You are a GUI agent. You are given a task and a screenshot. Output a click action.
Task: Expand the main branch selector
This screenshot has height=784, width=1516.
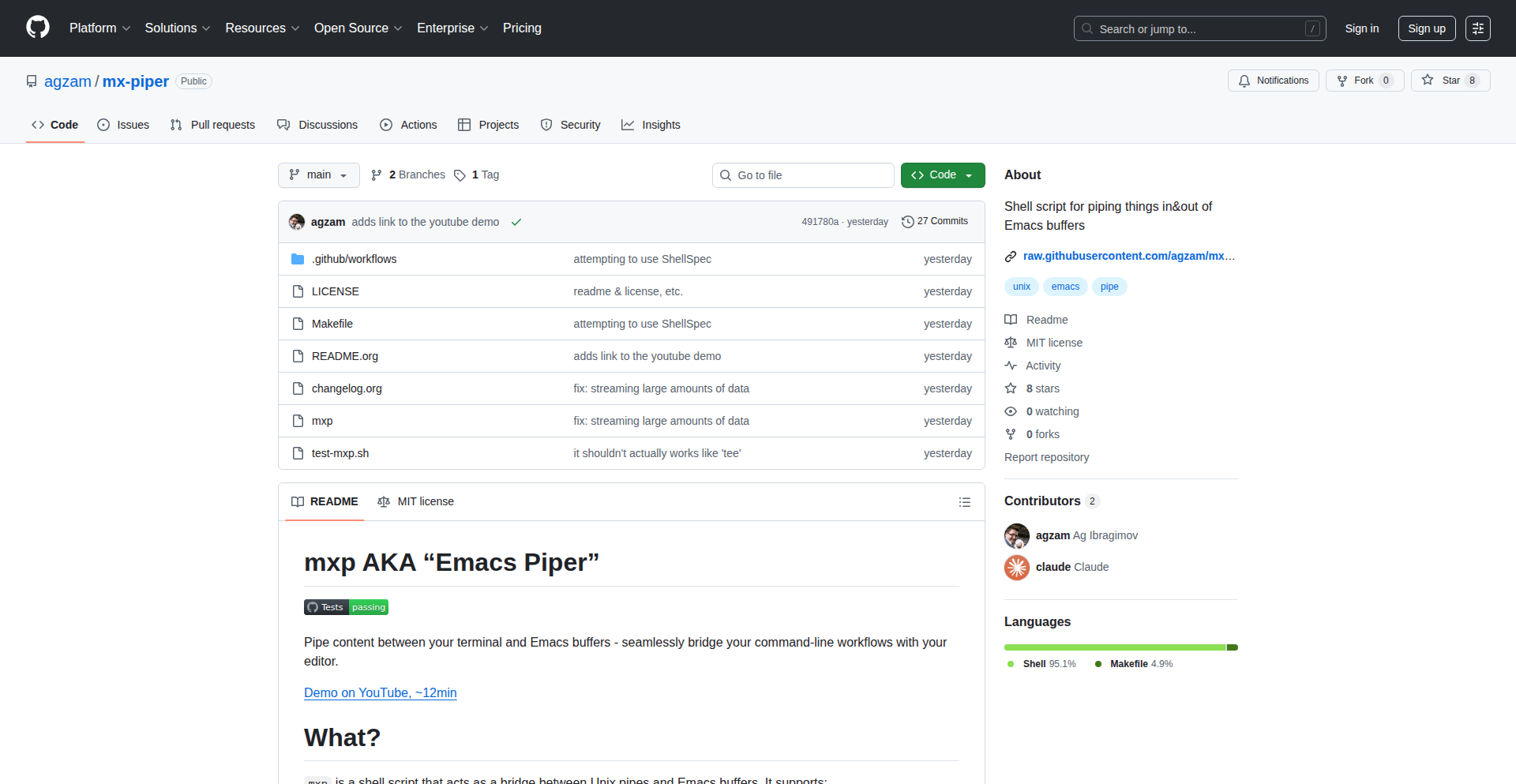318,175
